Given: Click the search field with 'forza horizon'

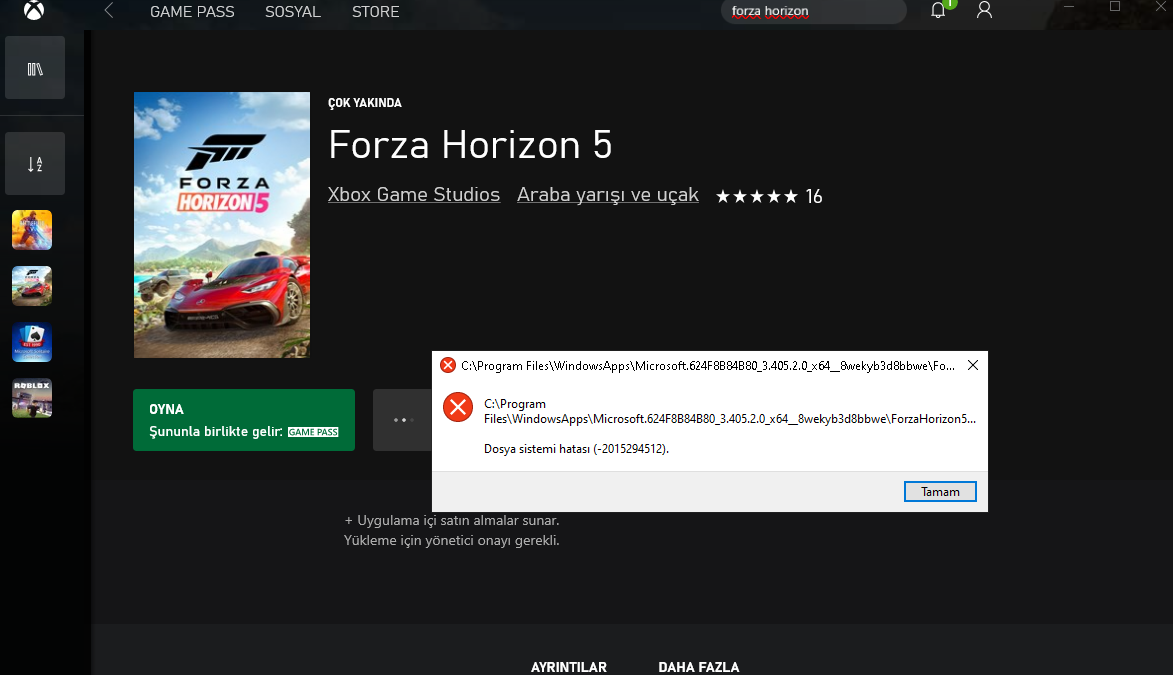Looking at the screenshot, I should pyautogui.click(x=814, y=11).
